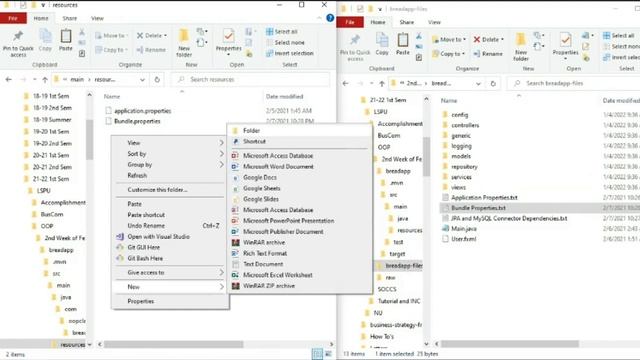Click Refresh in context menu
The width and height of the screenshot is (640, 360).
[170, 176]
